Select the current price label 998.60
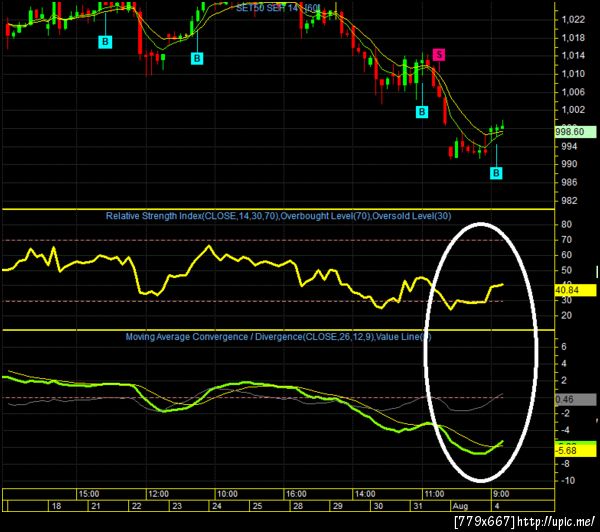This screenshot has width=600, height=532. point(575,132)
